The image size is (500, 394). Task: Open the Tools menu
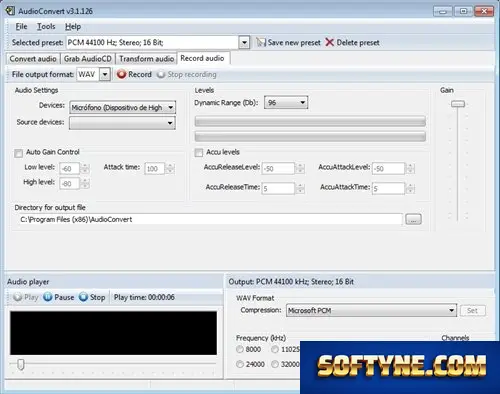click(46, 26)
